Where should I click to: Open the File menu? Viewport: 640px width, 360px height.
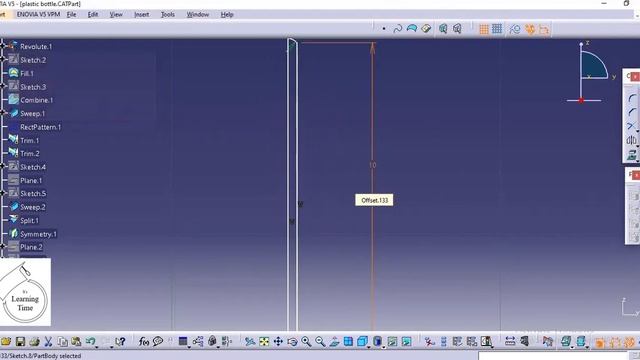click(71, 14)
